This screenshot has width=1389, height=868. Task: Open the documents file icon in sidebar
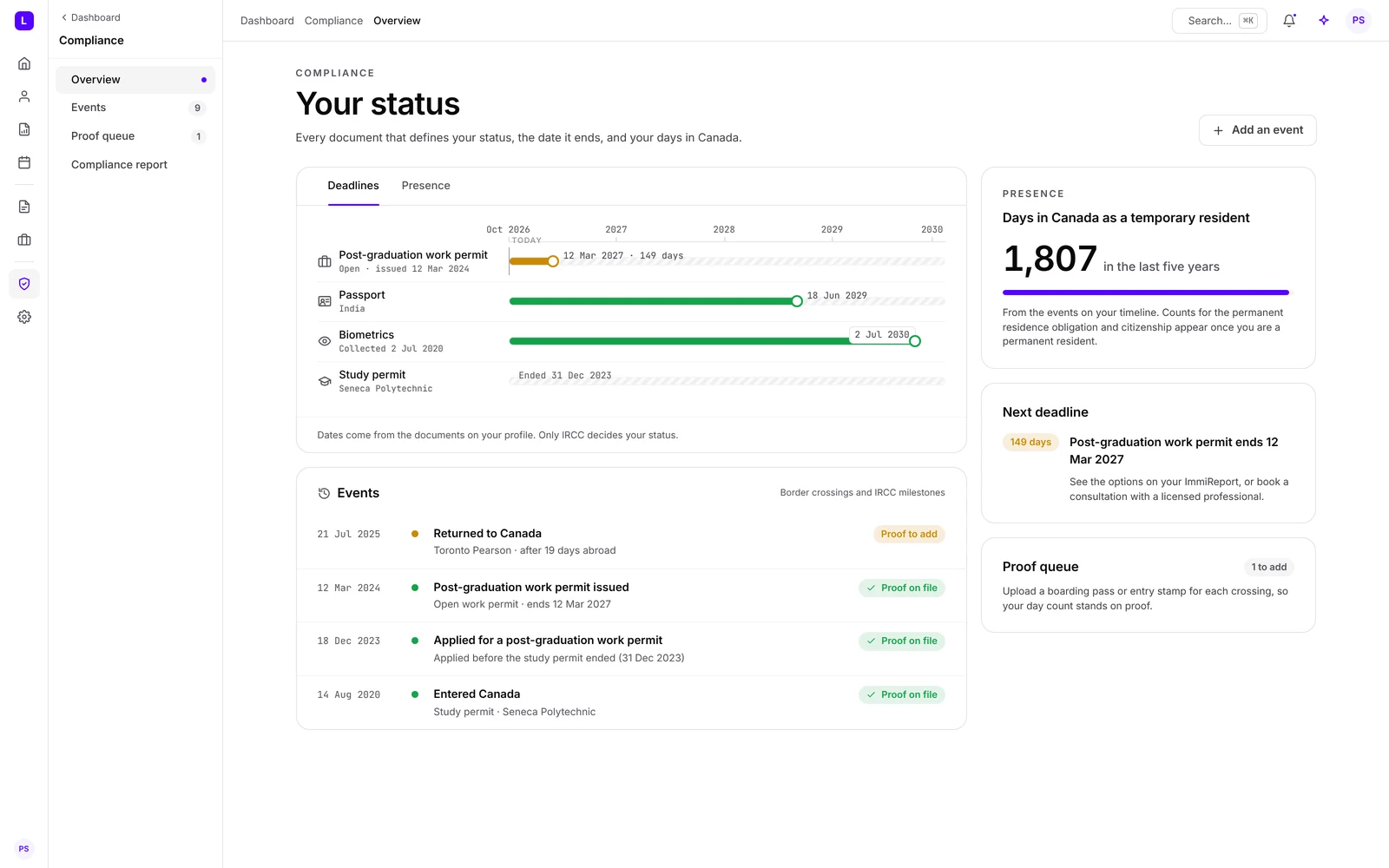click(24, 207)
